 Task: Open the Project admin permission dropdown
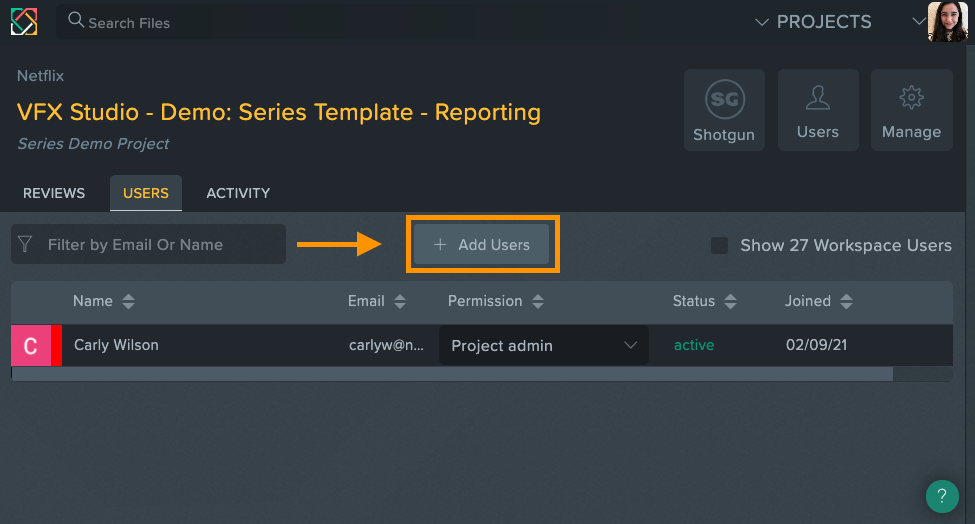pos(544,346)
